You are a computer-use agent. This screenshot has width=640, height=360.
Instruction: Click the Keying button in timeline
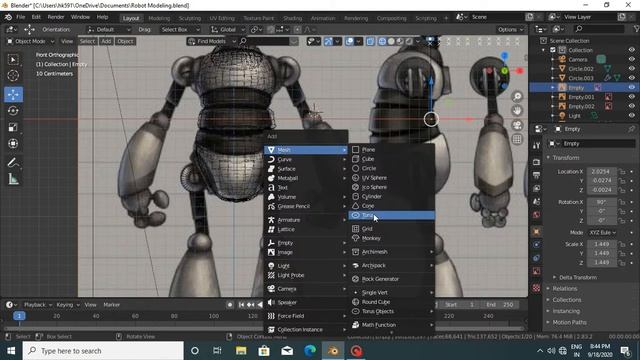(67, 305)
